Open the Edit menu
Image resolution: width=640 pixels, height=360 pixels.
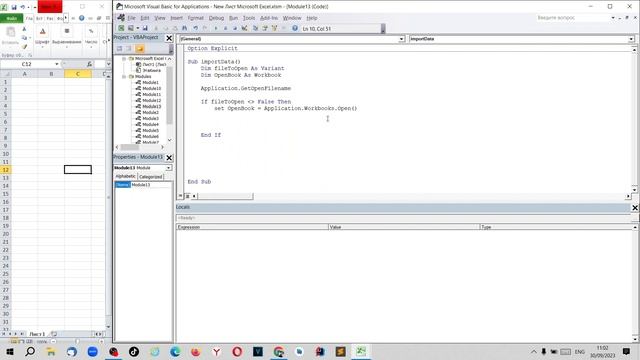coord(144,18)
